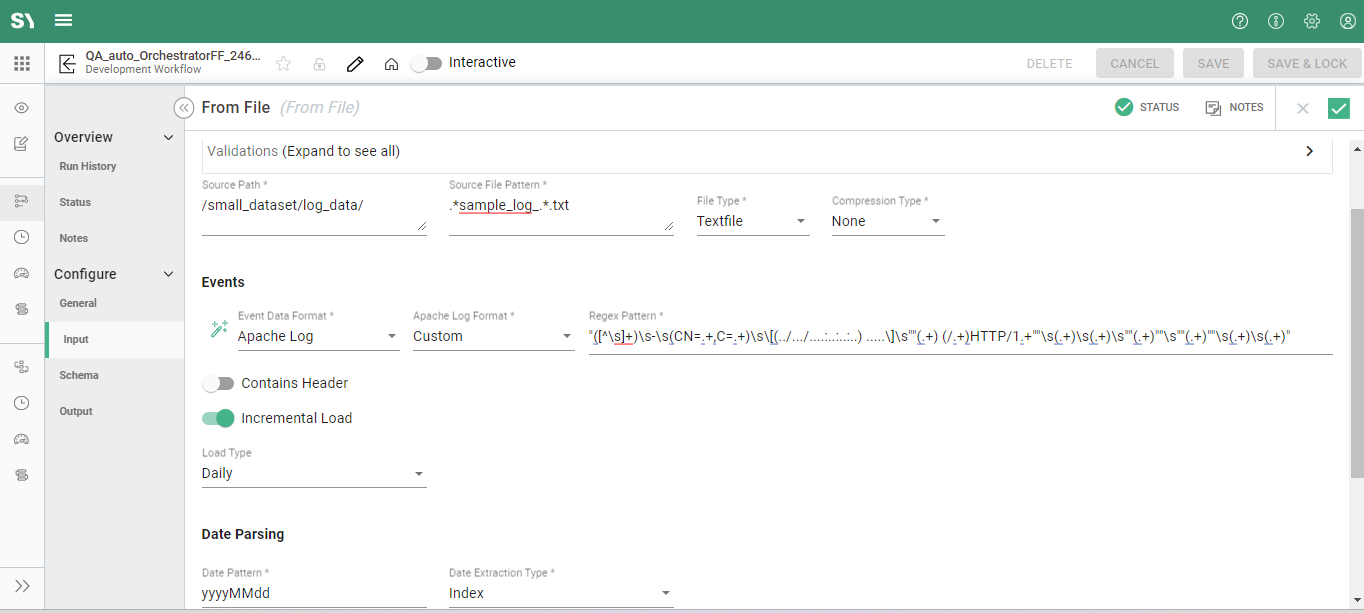Click the Source File Pattern field

(x=561, y=214)
